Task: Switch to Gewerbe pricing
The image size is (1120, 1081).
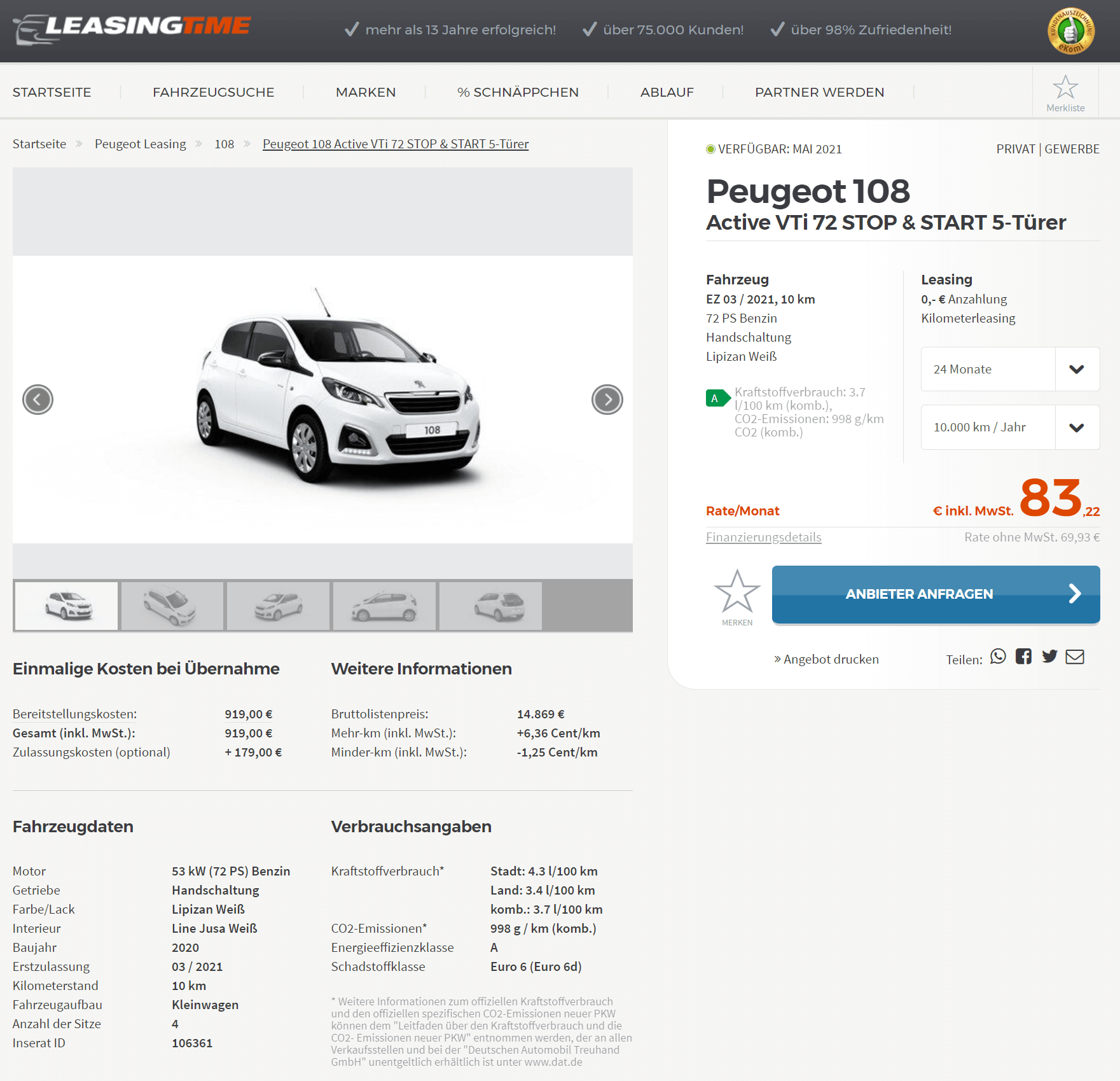Action: click(x=1072, y=149)
